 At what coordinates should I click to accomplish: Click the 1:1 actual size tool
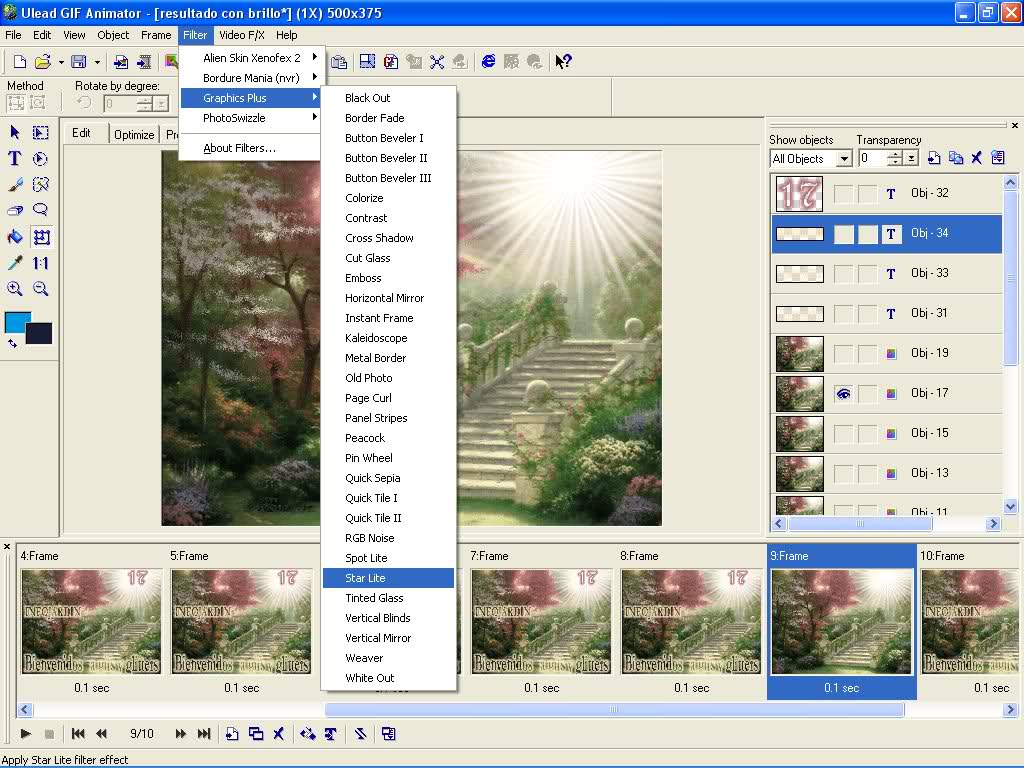pyautogui.click(x=40, y=263)
